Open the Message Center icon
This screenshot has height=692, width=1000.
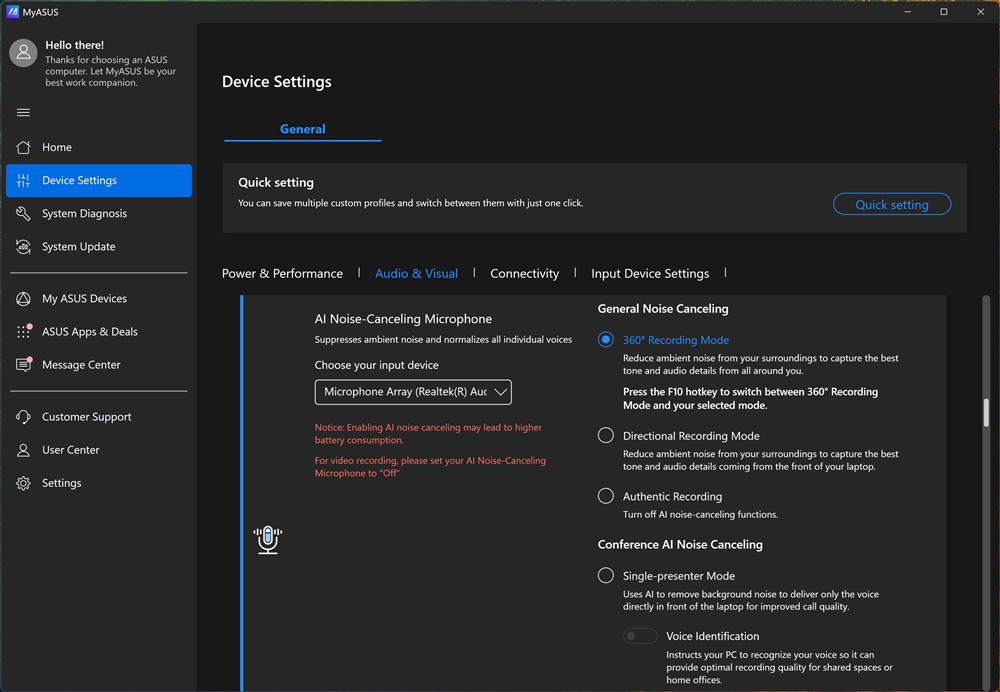[x=24, y=365]
